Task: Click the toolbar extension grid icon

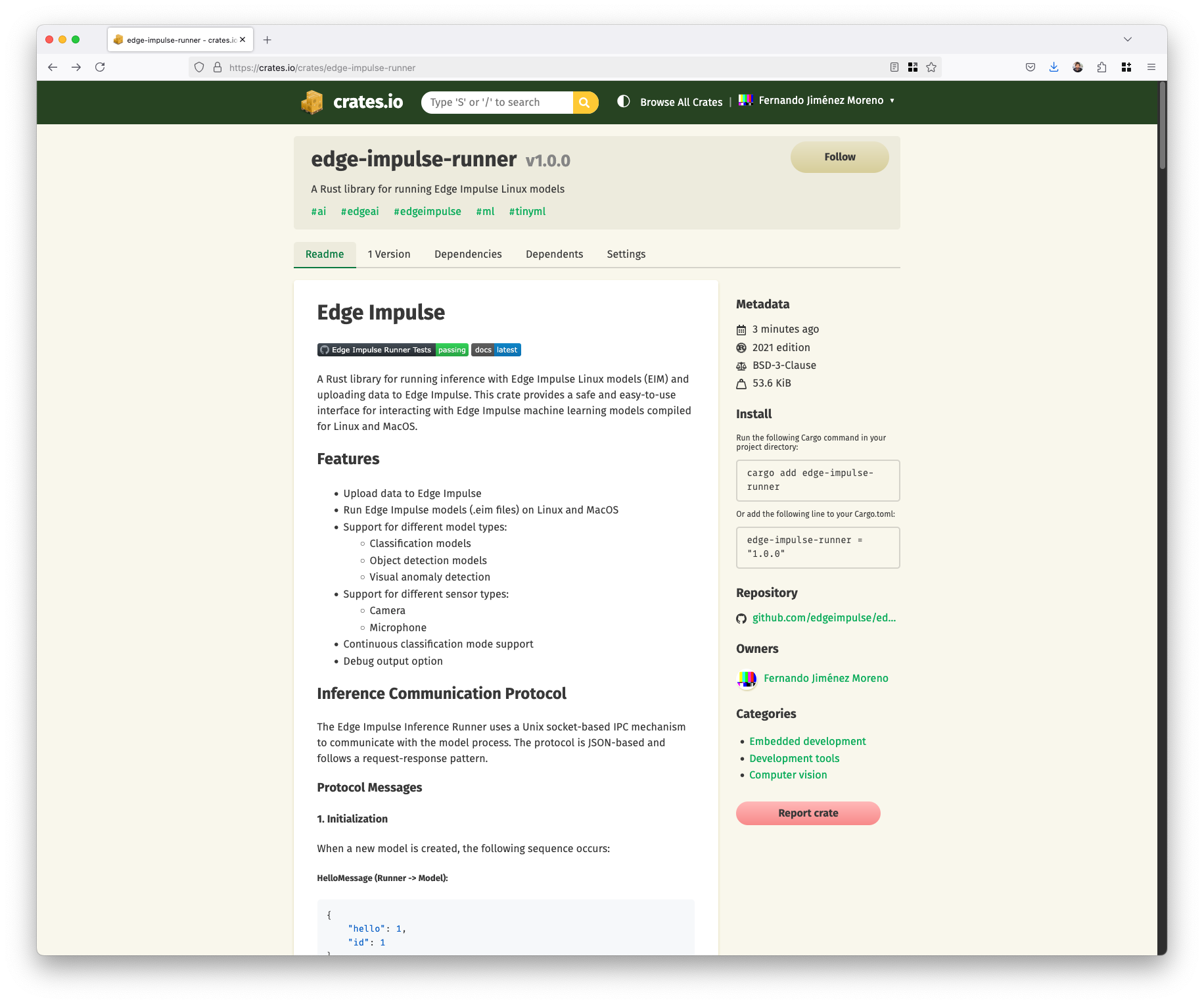Action: [x=1126, y=67]
